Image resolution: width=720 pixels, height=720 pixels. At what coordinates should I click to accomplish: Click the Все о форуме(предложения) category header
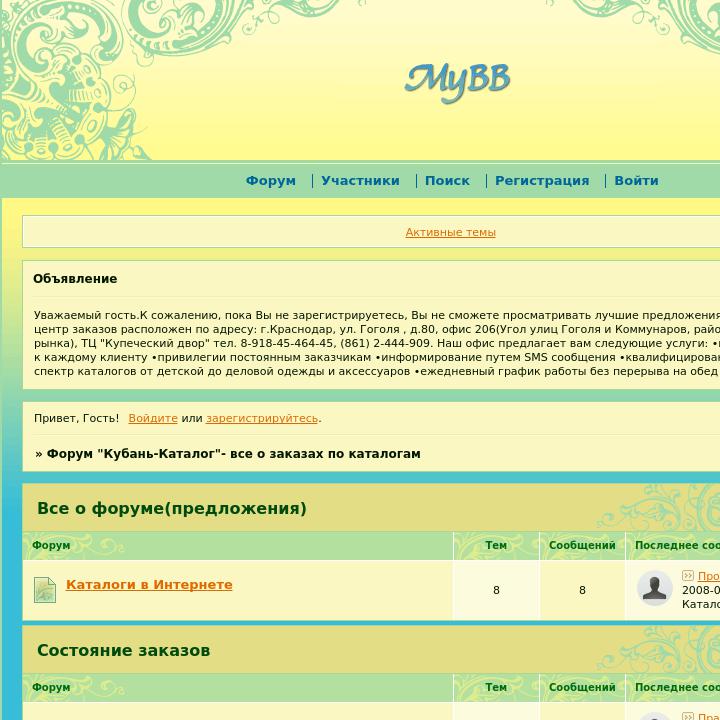point(172,508)
